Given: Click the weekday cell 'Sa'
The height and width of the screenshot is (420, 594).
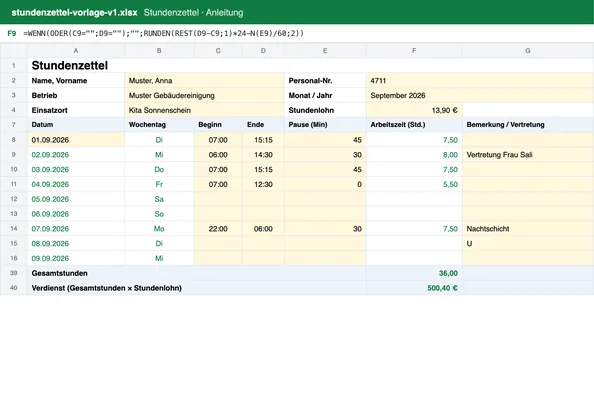Looking at the screenshot, I should pyautogui.click(x=159, y=199).
